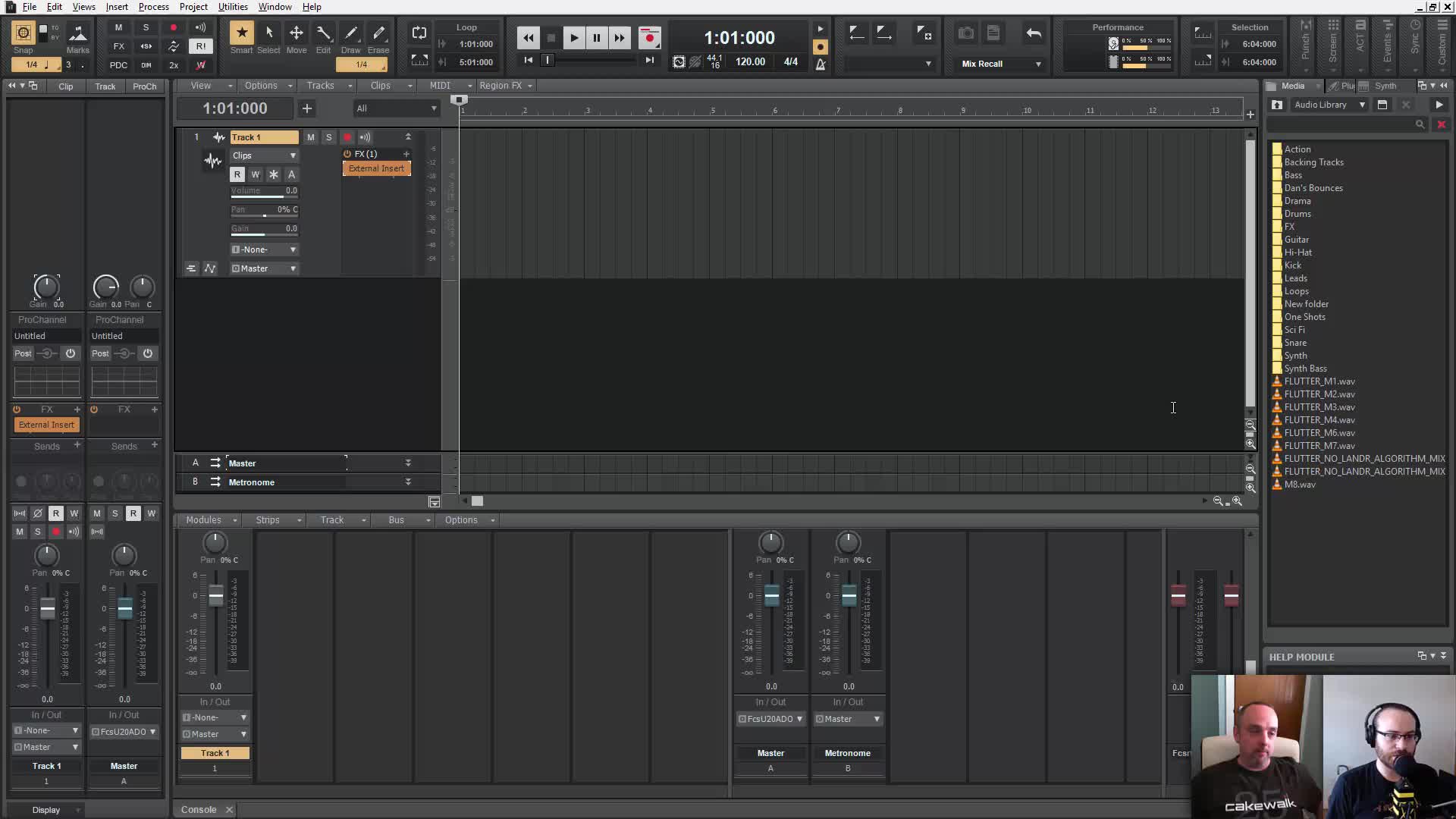Mute Track 1 in track header

point(310,137)
